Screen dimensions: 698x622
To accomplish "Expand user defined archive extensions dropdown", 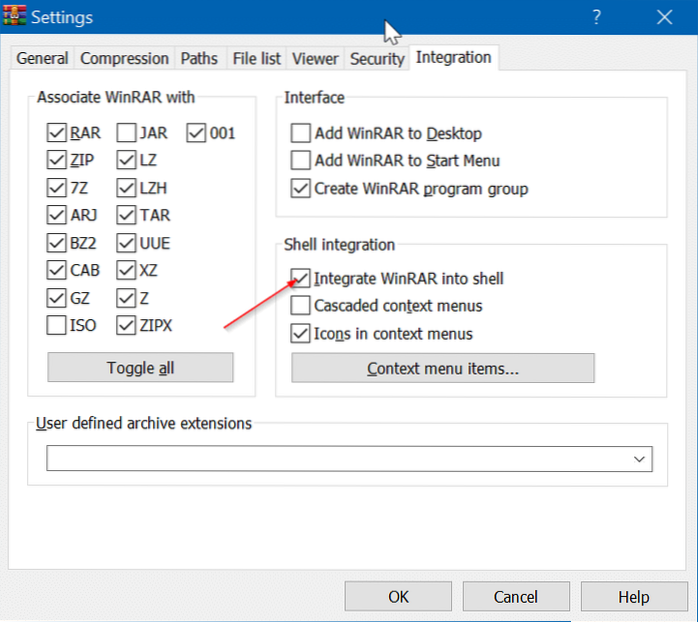I will 639,459.
